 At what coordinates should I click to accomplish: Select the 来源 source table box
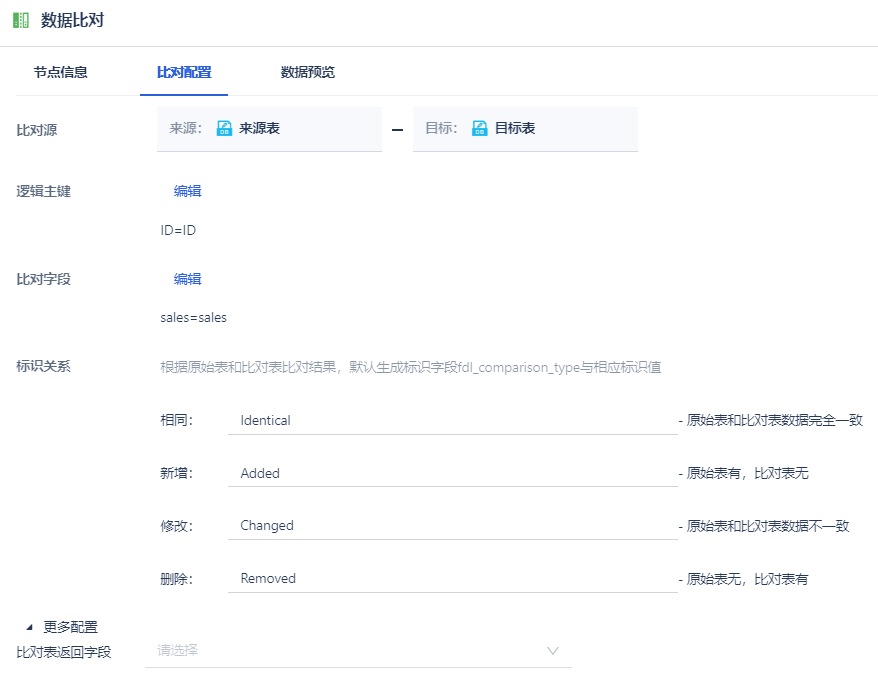point(269,129)
